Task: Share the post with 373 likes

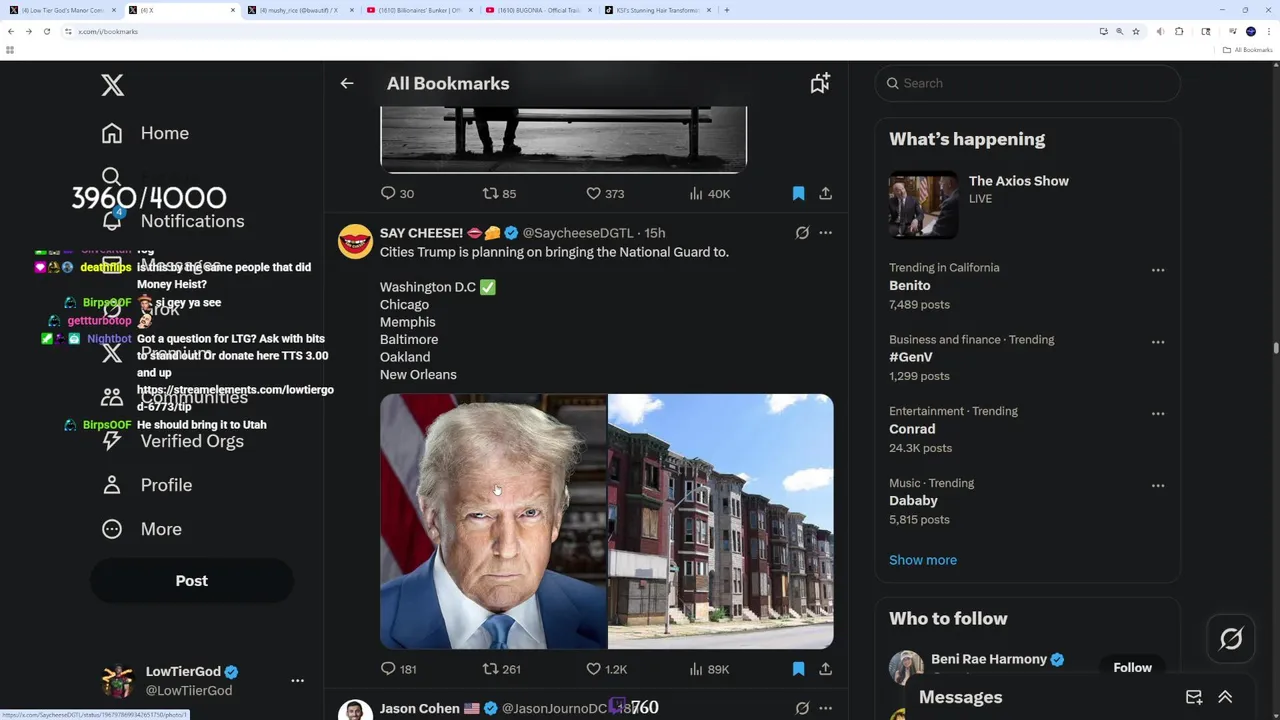Action: point(826,193)
